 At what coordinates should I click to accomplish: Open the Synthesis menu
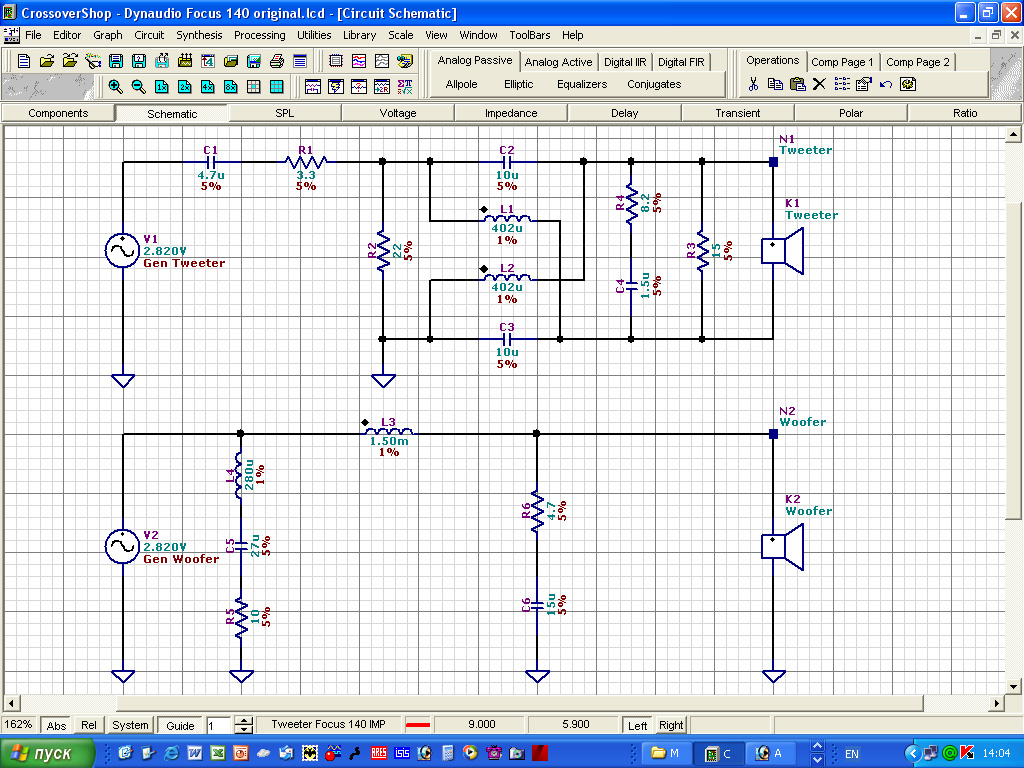199,35
